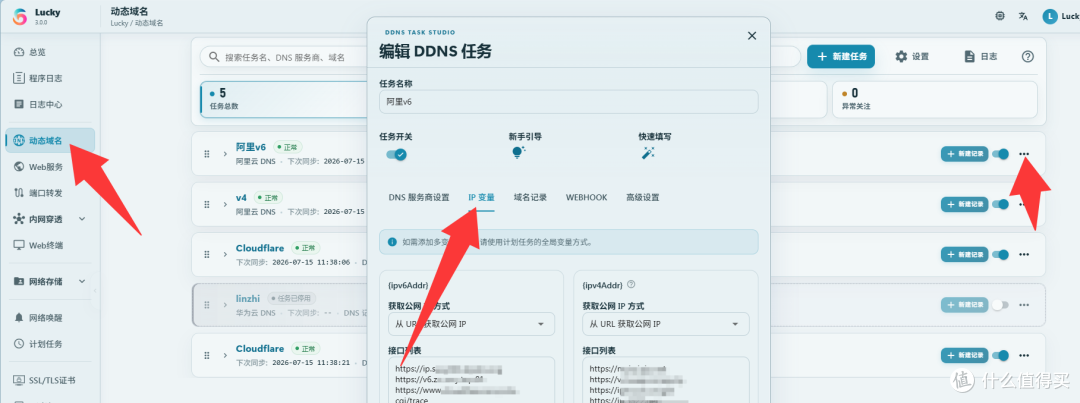Expand the Cloudflare 11:38:06 row
This screenshot has width=1080, height=403.
[225, 254]
